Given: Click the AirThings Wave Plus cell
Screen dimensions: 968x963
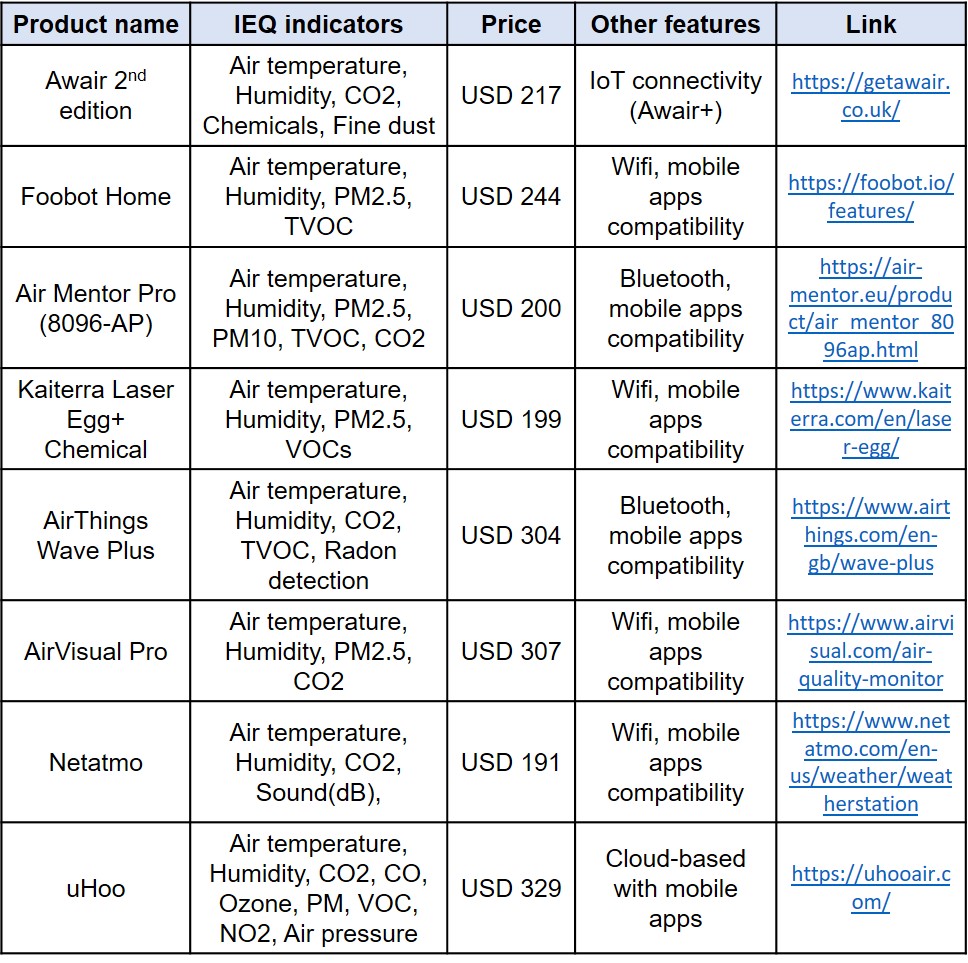Looking at the screenshot, I should coord(96,535).
